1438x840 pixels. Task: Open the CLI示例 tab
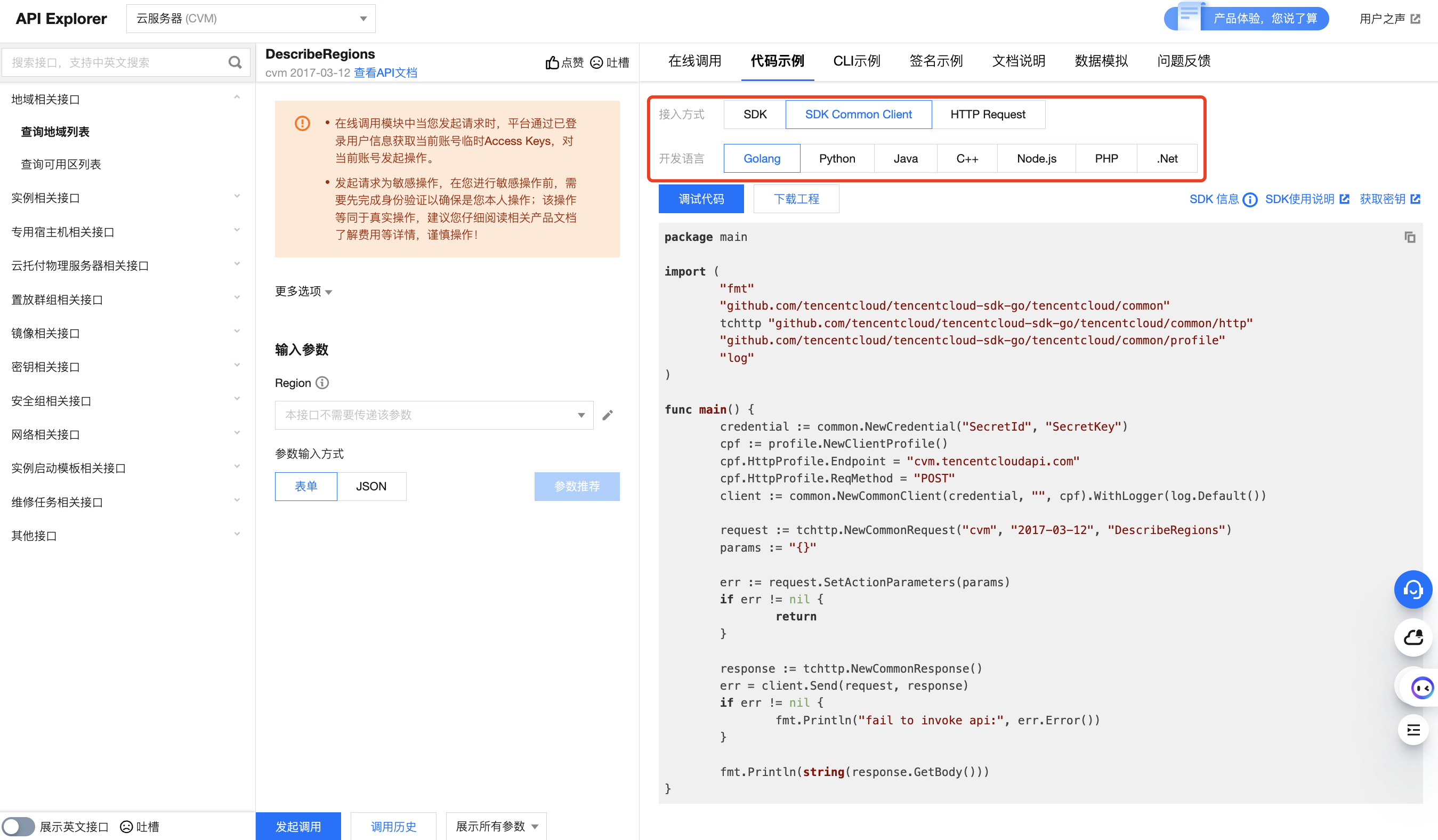click(x=856, y=61)
